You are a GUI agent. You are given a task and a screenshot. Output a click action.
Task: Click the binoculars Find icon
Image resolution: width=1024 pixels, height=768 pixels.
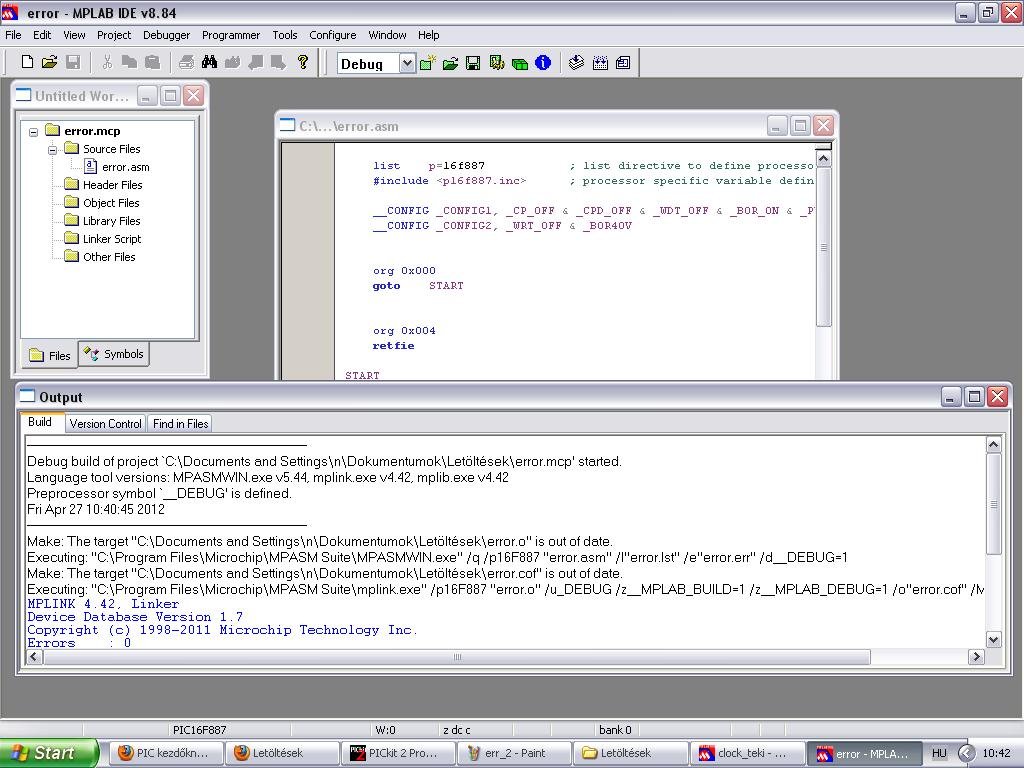click(209, 63)
